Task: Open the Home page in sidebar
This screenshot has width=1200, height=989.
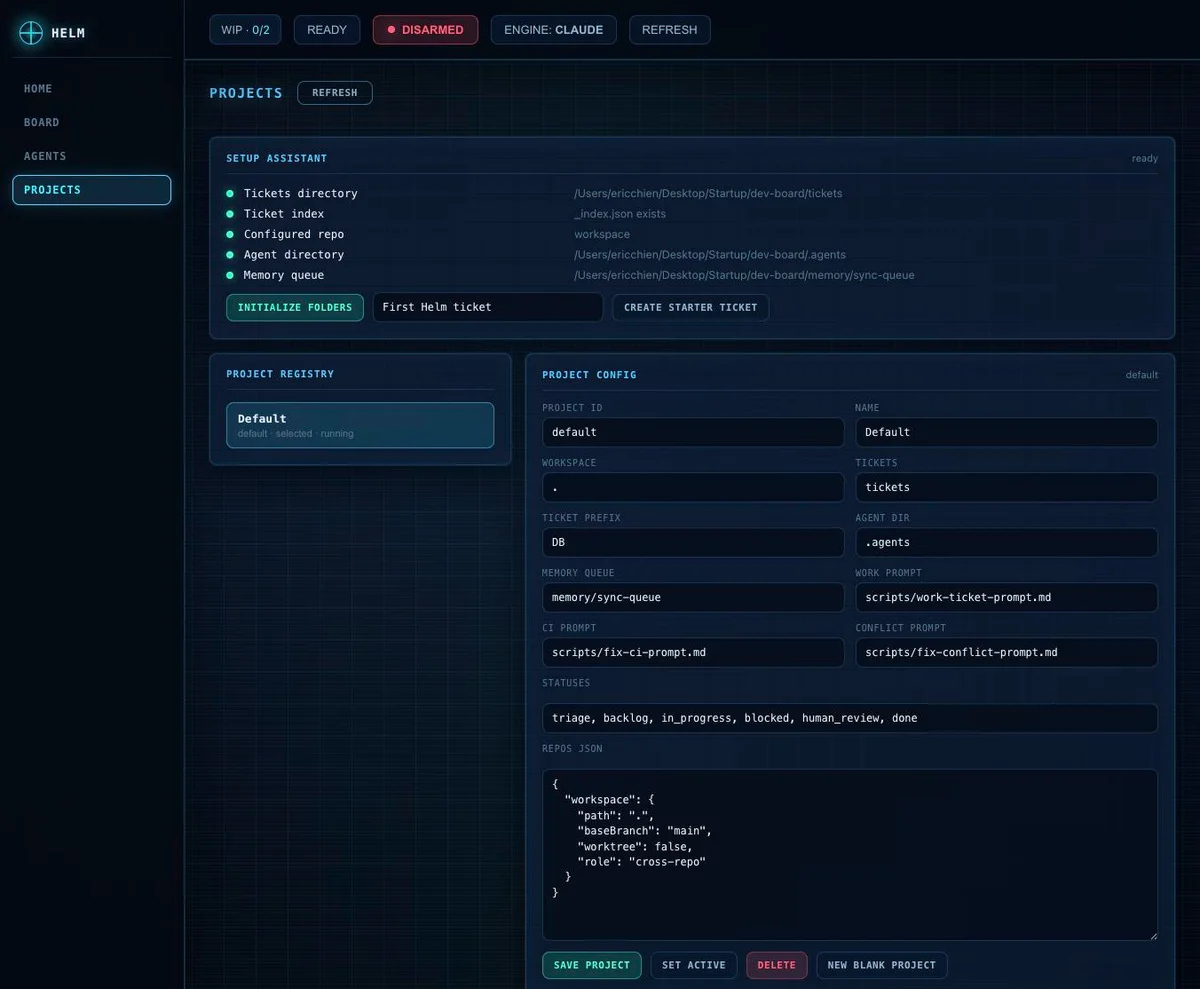Action: pyautogui.click(x=92, y=89)
